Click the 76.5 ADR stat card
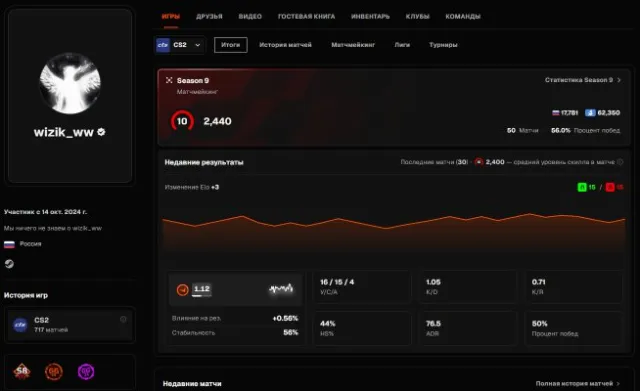Image resolution: width=640 pixels, height=391 pixels. (x=468, y=329)
